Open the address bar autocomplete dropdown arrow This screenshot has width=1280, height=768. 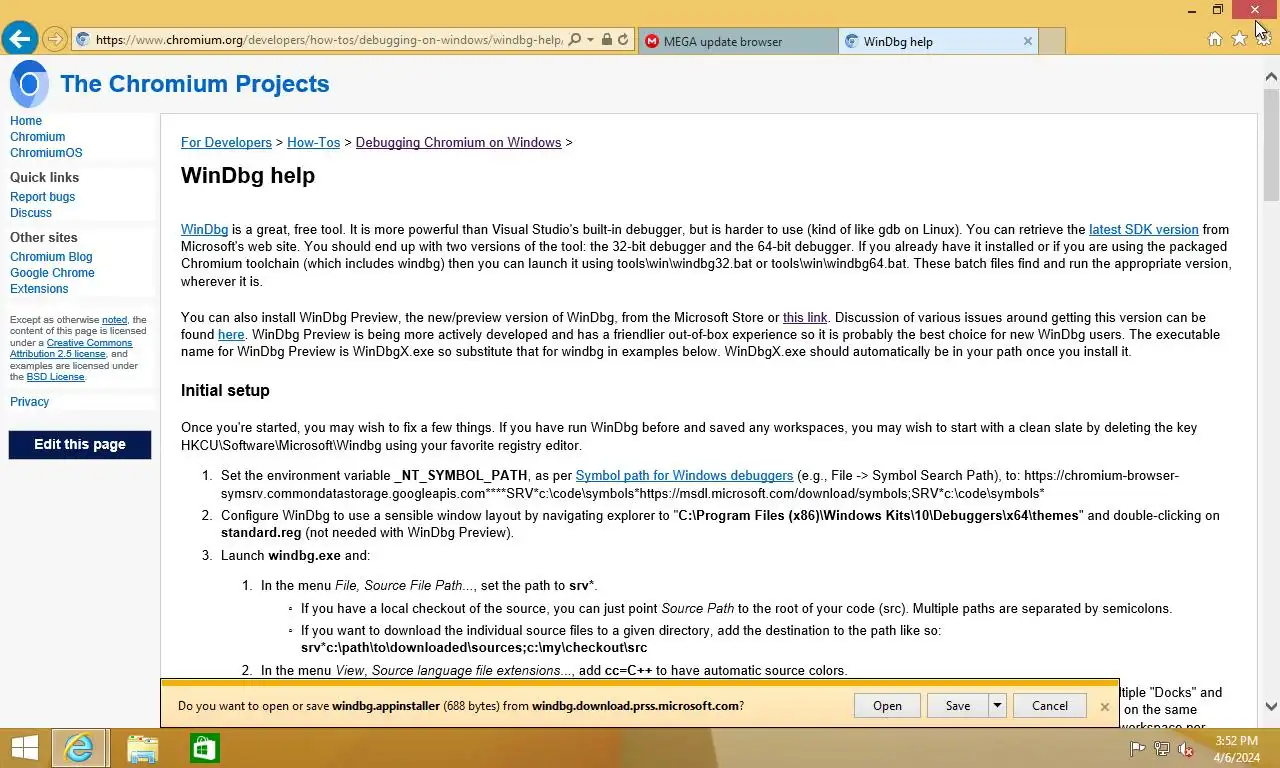click(591, 40)
